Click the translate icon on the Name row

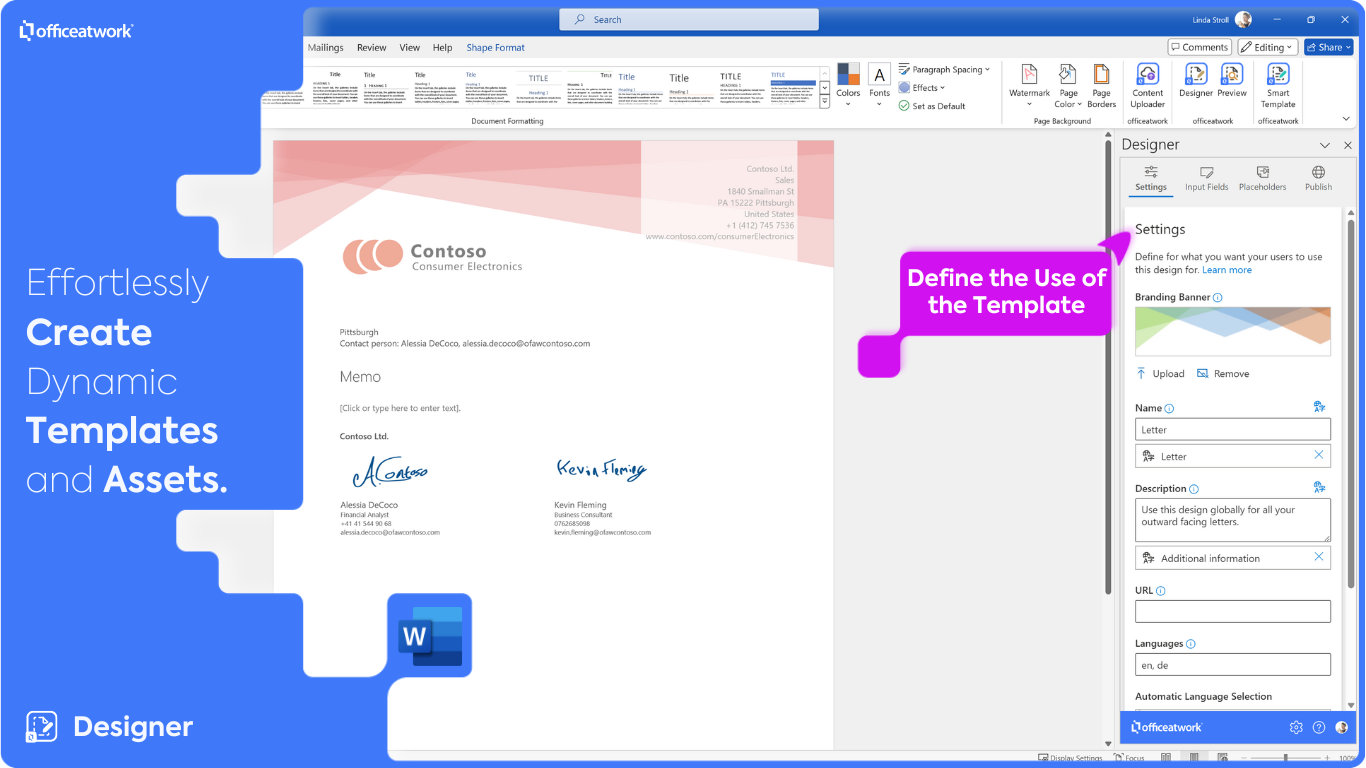coord(1320,407)
